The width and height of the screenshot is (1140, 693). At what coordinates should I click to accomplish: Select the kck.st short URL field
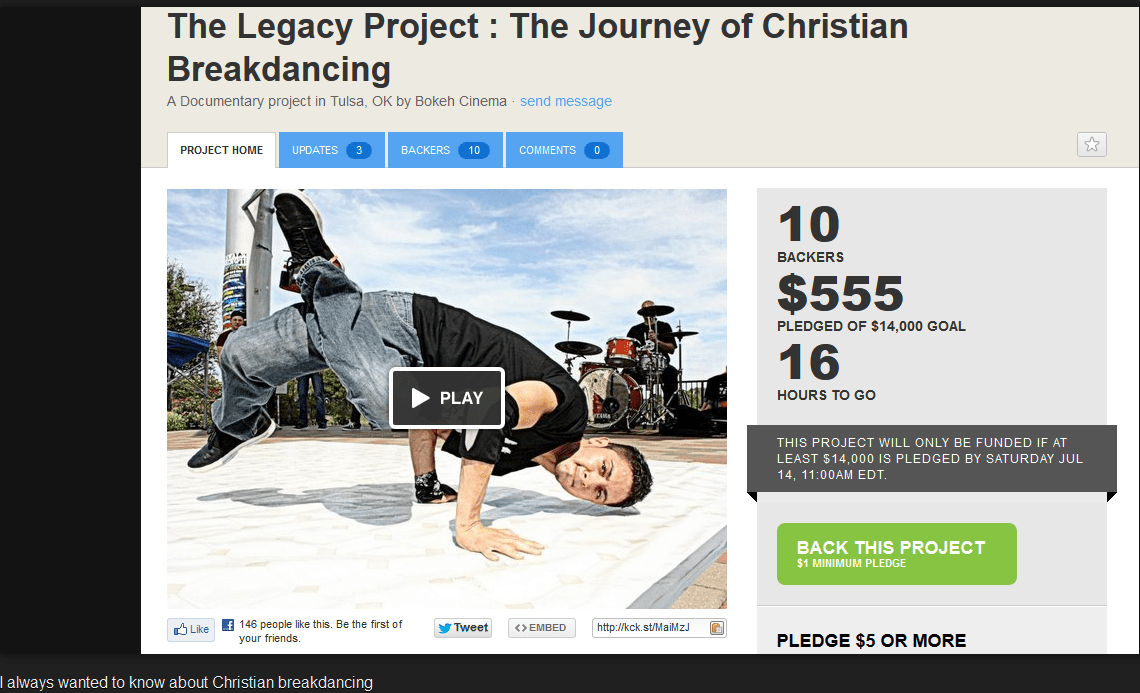(x=651, y=628)
